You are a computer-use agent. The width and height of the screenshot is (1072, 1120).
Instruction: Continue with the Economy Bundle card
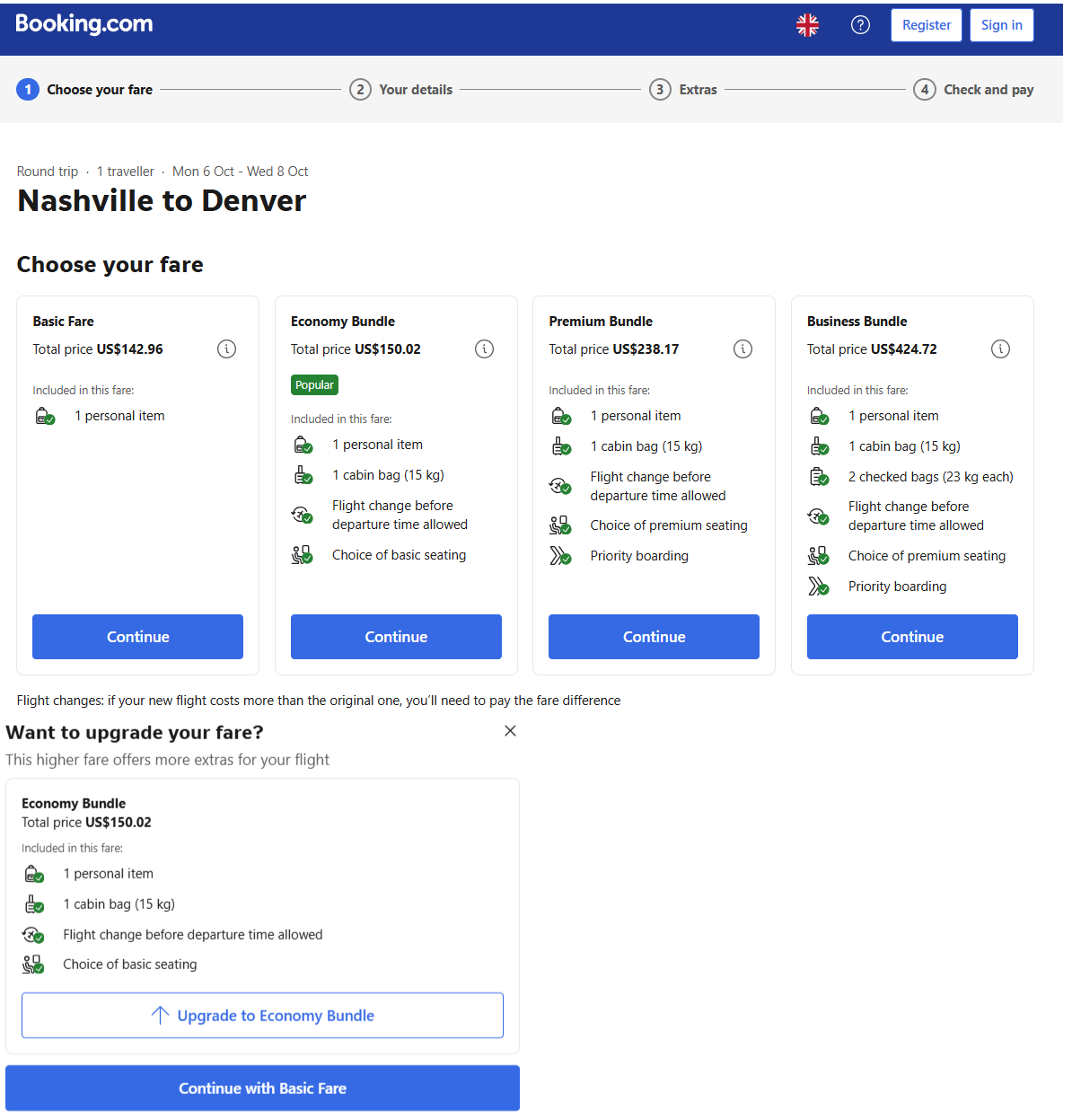click(x=396, y=637)
